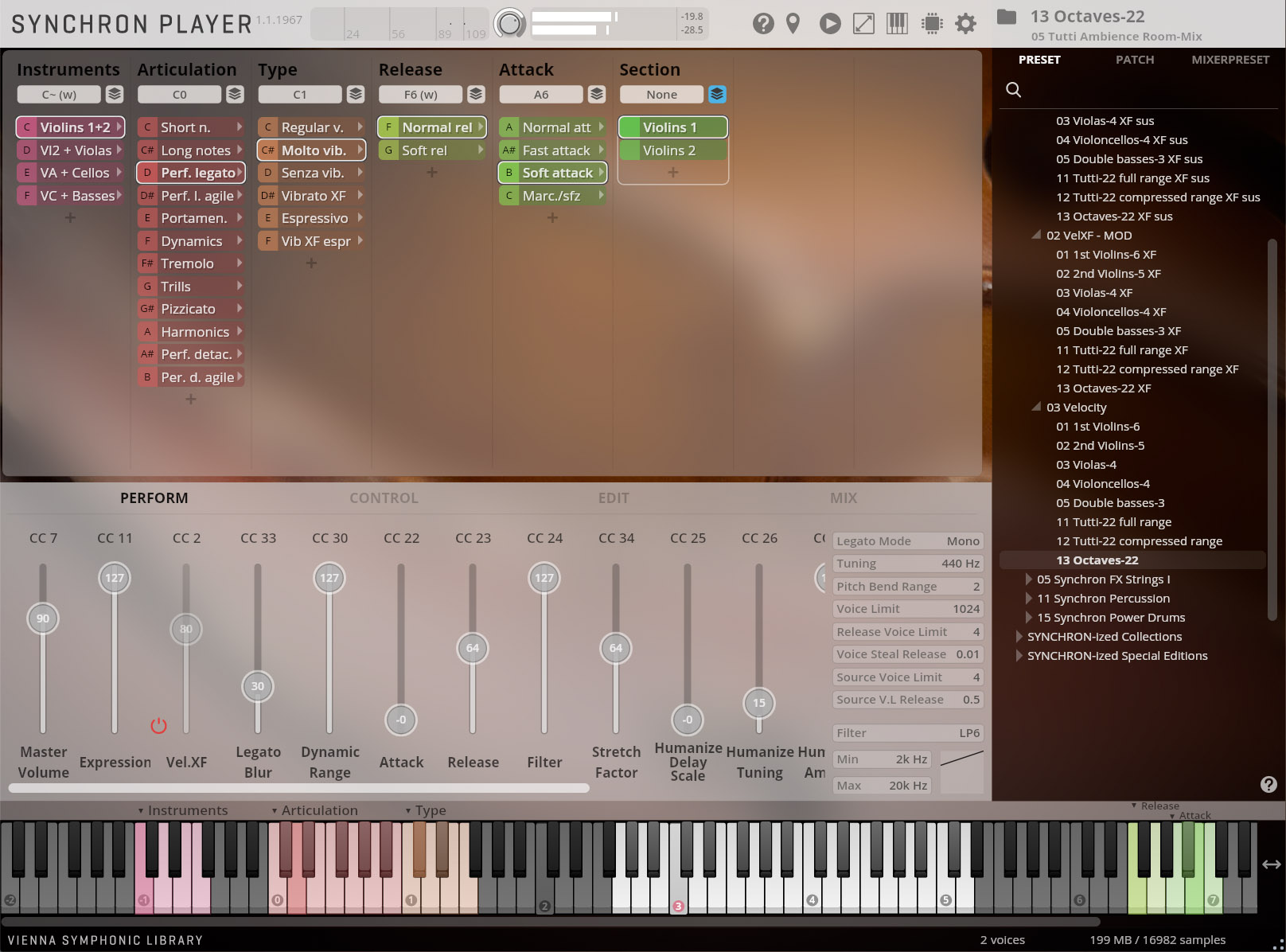Select the Fast attack option

[552, 150]
